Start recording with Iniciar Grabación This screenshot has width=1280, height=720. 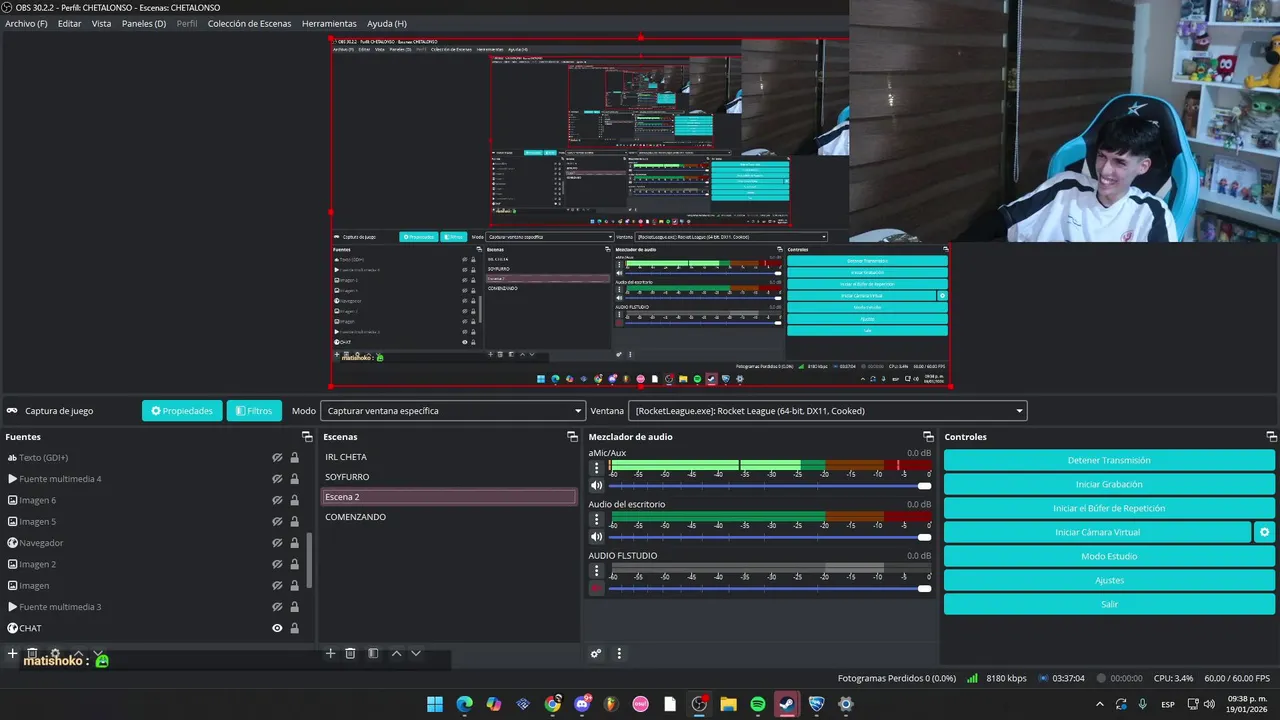(x=1109, y=484)
